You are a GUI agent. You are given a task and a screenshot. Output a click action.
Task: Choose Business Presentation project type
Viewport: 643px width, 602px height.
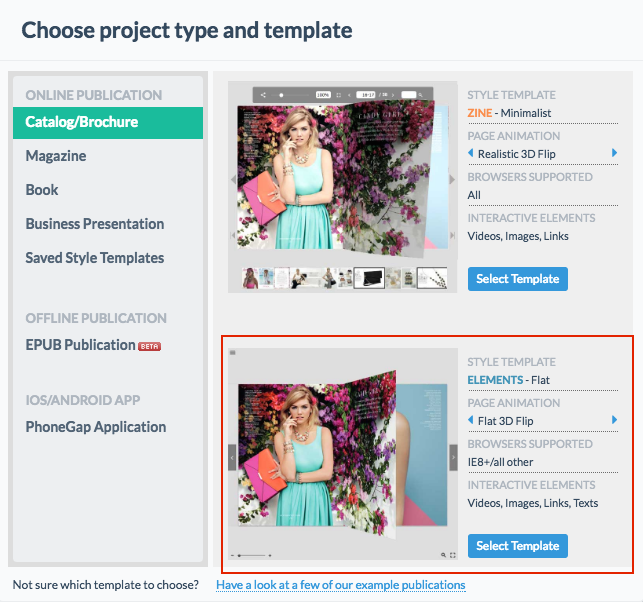click(95, 224)
